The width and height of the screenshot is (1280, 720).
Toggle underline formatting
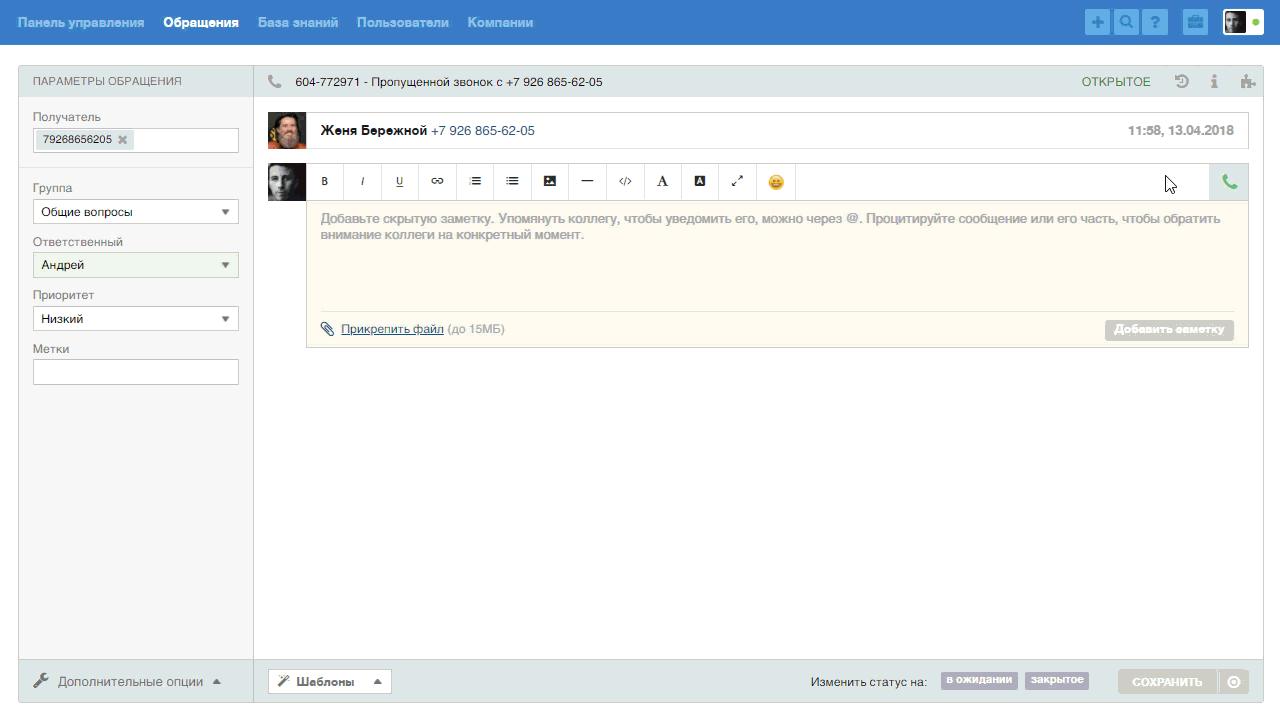pos(400,182)
